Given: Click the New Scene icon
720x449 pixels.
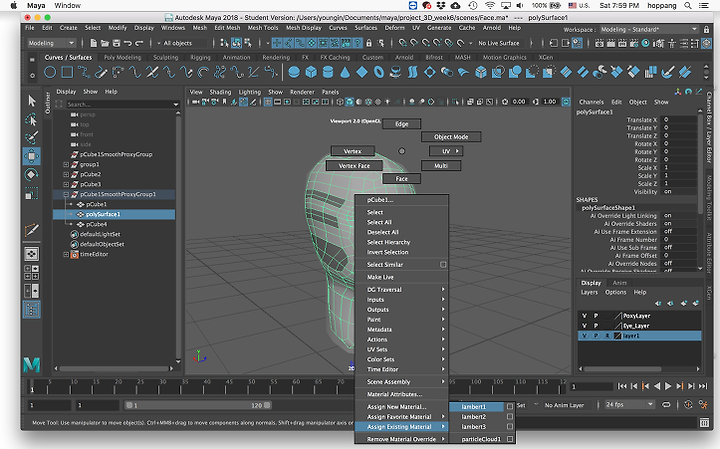Looking at the screenshot, I should coord(94,43).
